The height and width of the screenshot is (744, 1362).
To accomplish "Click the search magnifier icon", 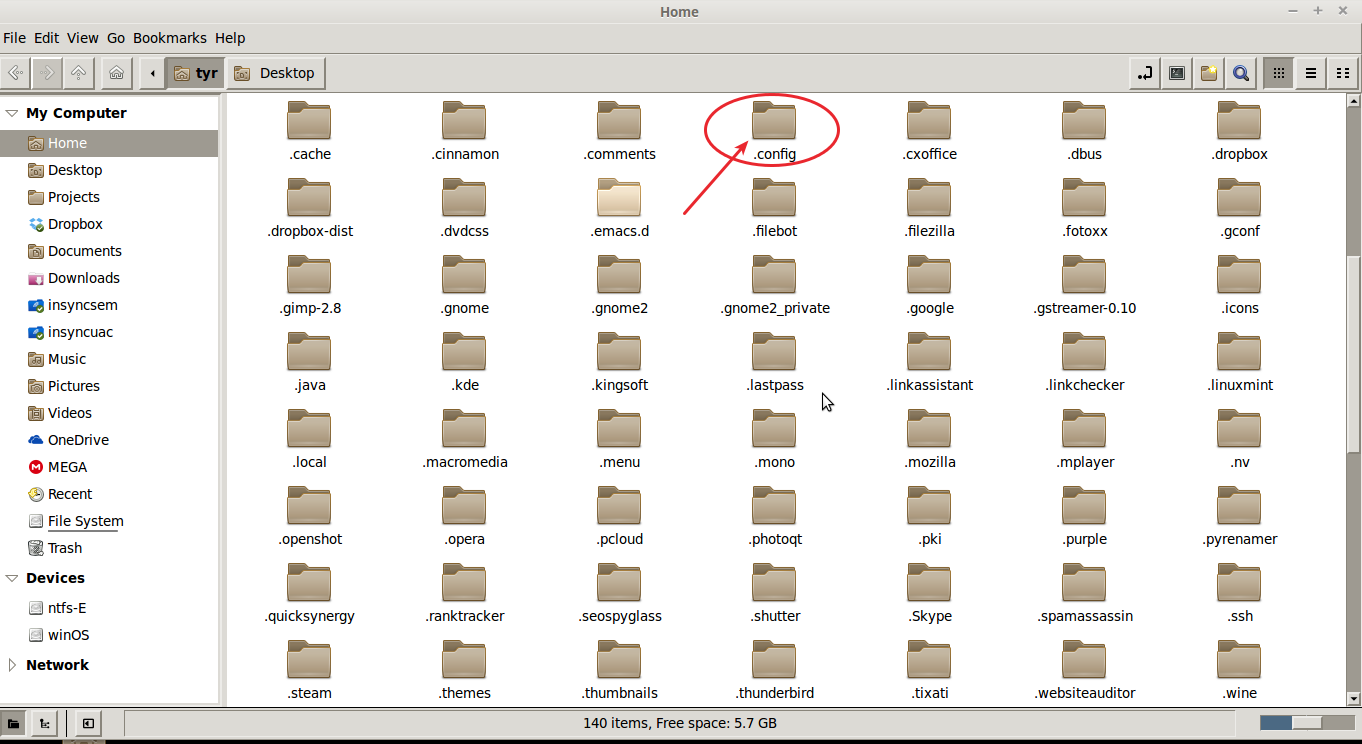I will pyautogui.click(x=1241, y=73).
